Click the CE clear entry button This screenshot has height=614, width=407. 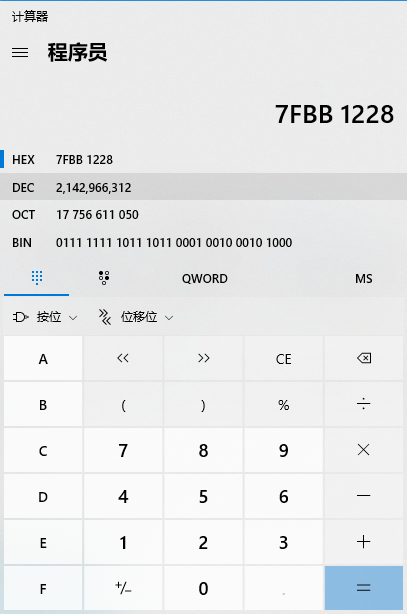point(284,358)
